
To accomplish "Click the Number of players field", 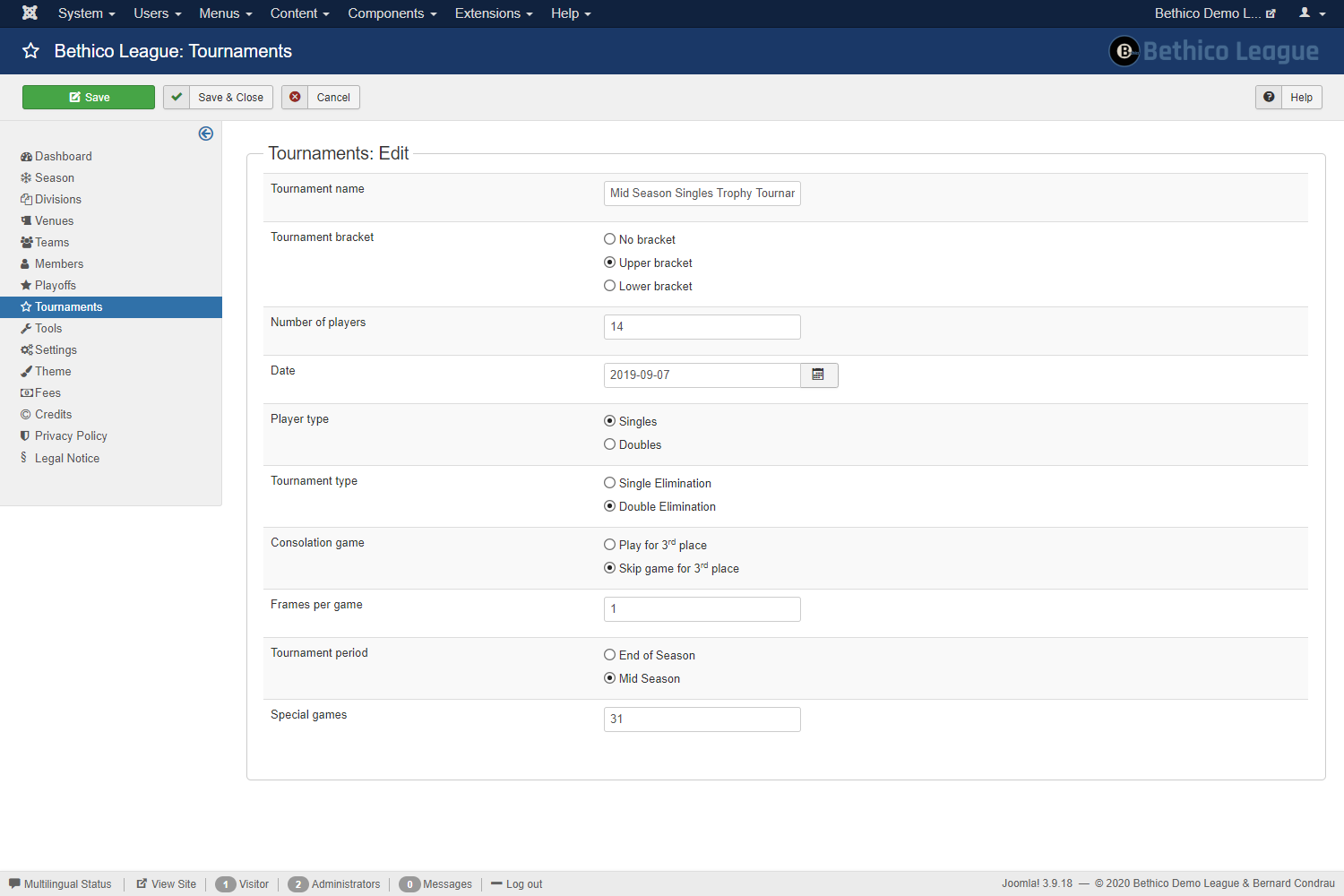I will [702, 327].
